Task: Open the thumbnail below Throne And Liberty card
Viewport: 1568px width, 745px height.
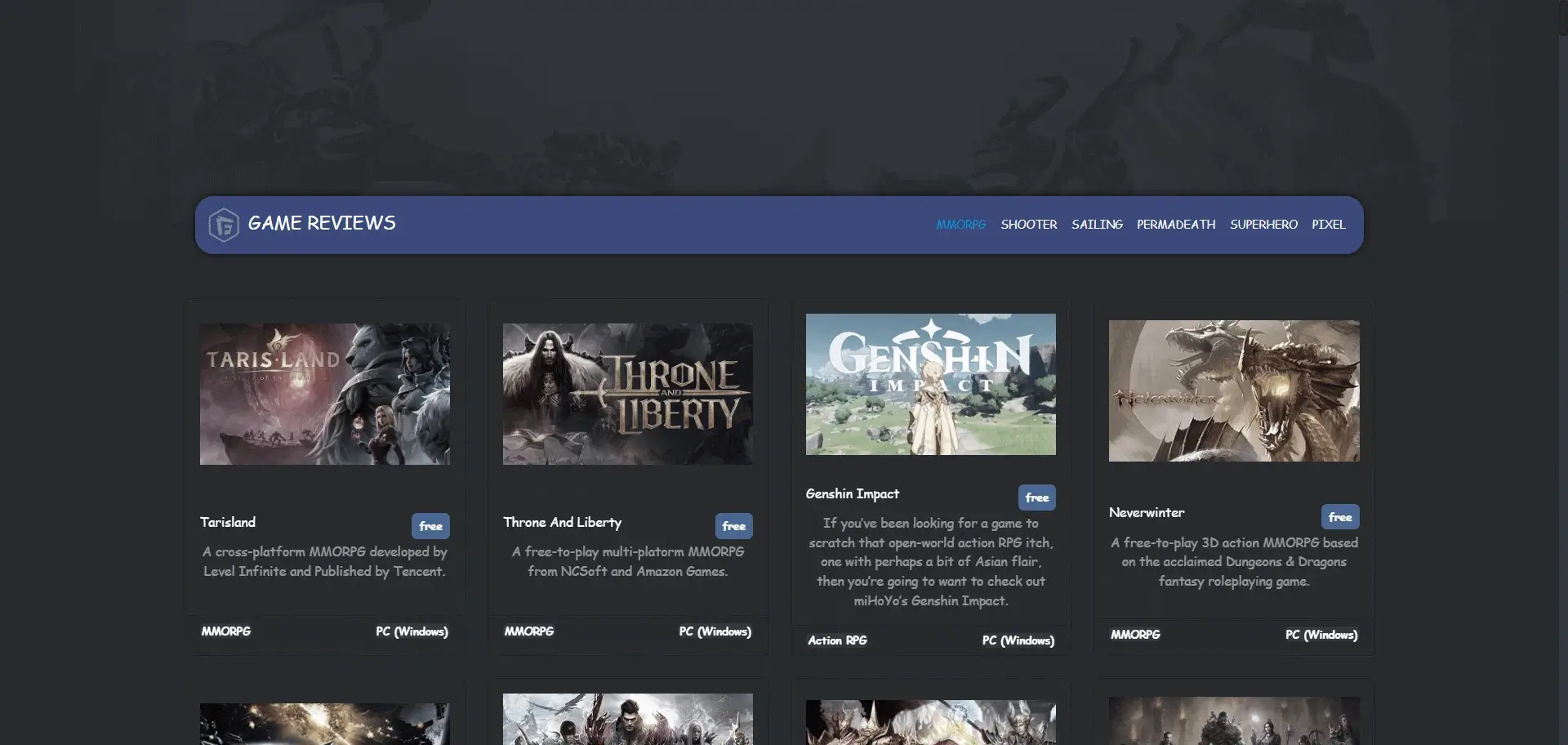Action: point(628,719)
